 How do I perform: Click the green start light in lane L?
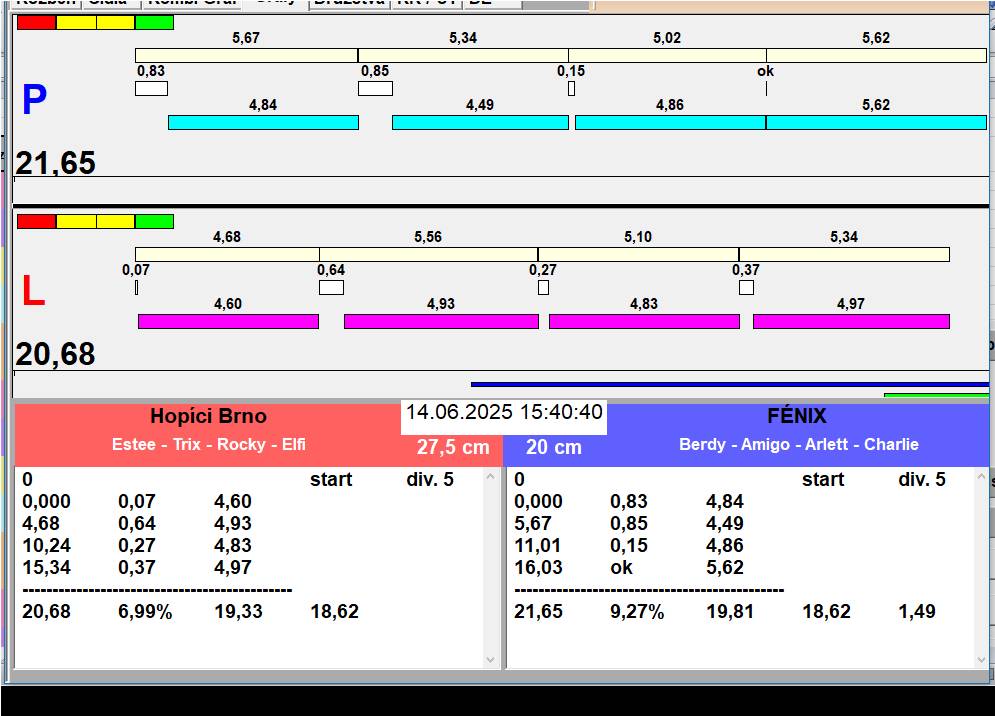coord(154,221)
